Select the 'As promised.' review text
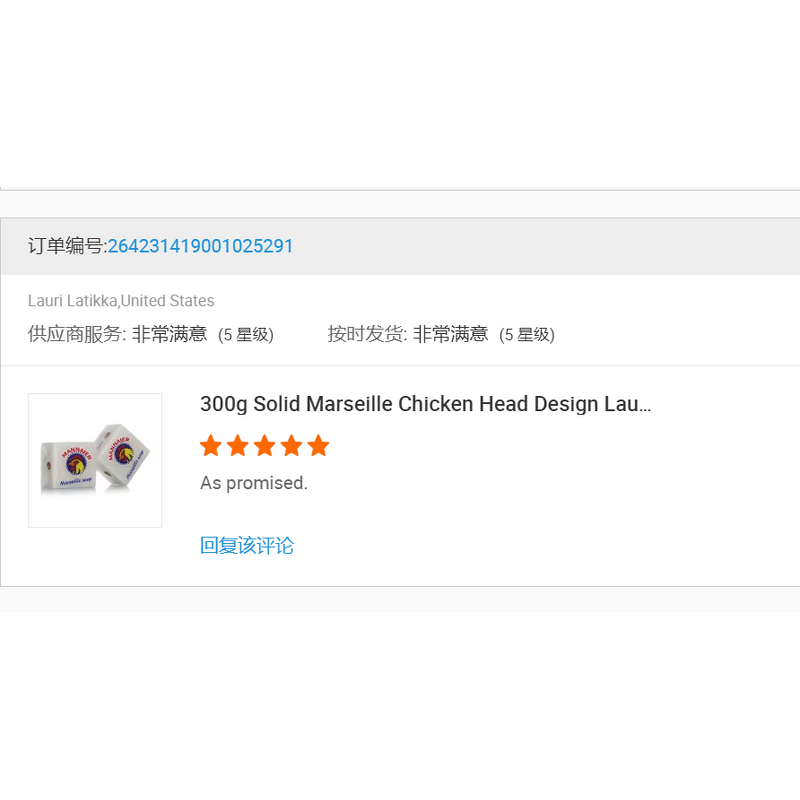Screen dimensions: 800x800 pos(254,483)
